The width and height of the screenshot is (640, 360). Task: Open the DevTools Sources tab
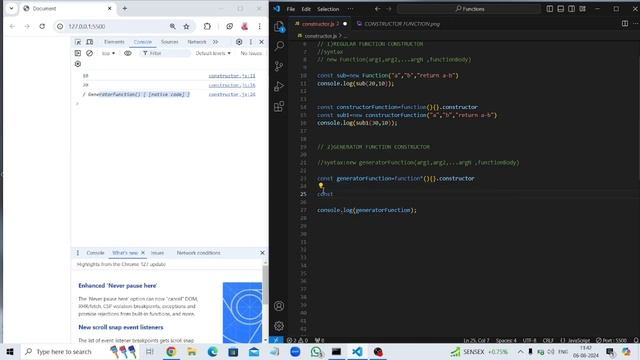pyautogui.click(x=169, y=42)
